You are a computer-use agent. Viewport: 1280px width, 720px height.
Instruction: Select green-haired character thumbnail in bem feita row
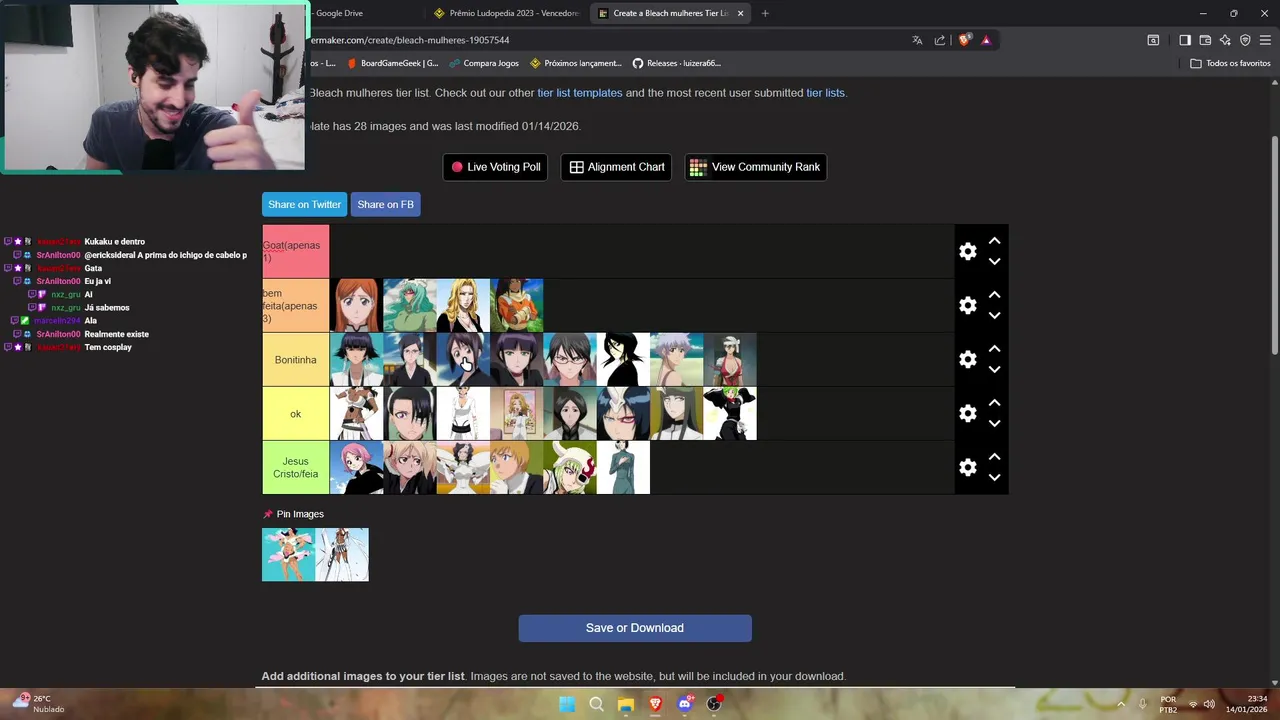(x=410, y=306)
